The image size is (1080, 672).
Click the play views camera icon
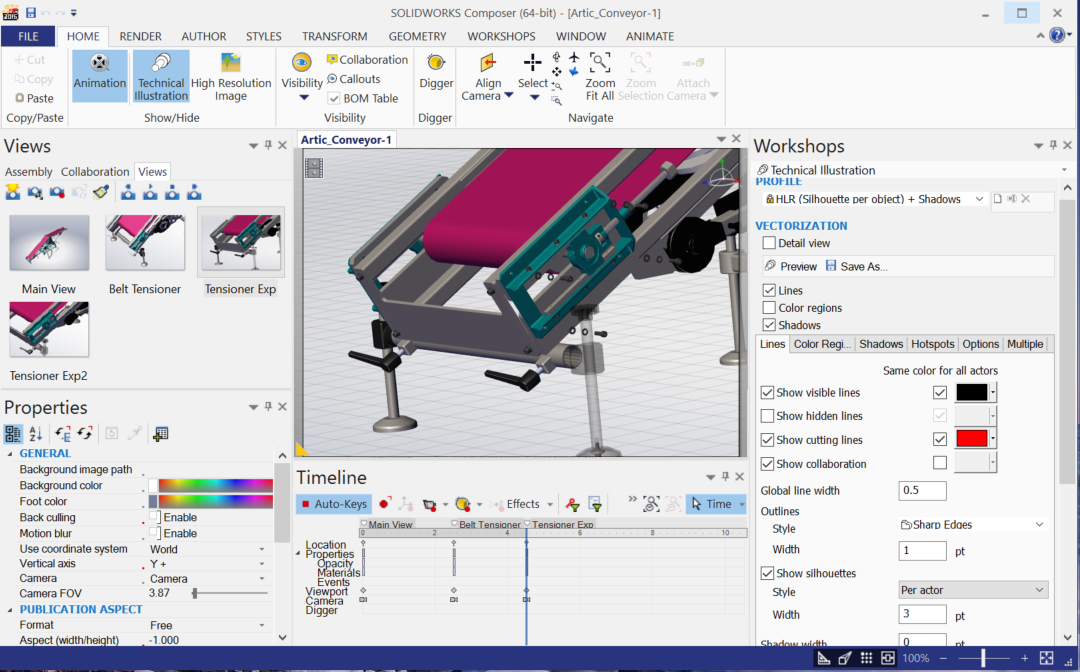point(150,193)
